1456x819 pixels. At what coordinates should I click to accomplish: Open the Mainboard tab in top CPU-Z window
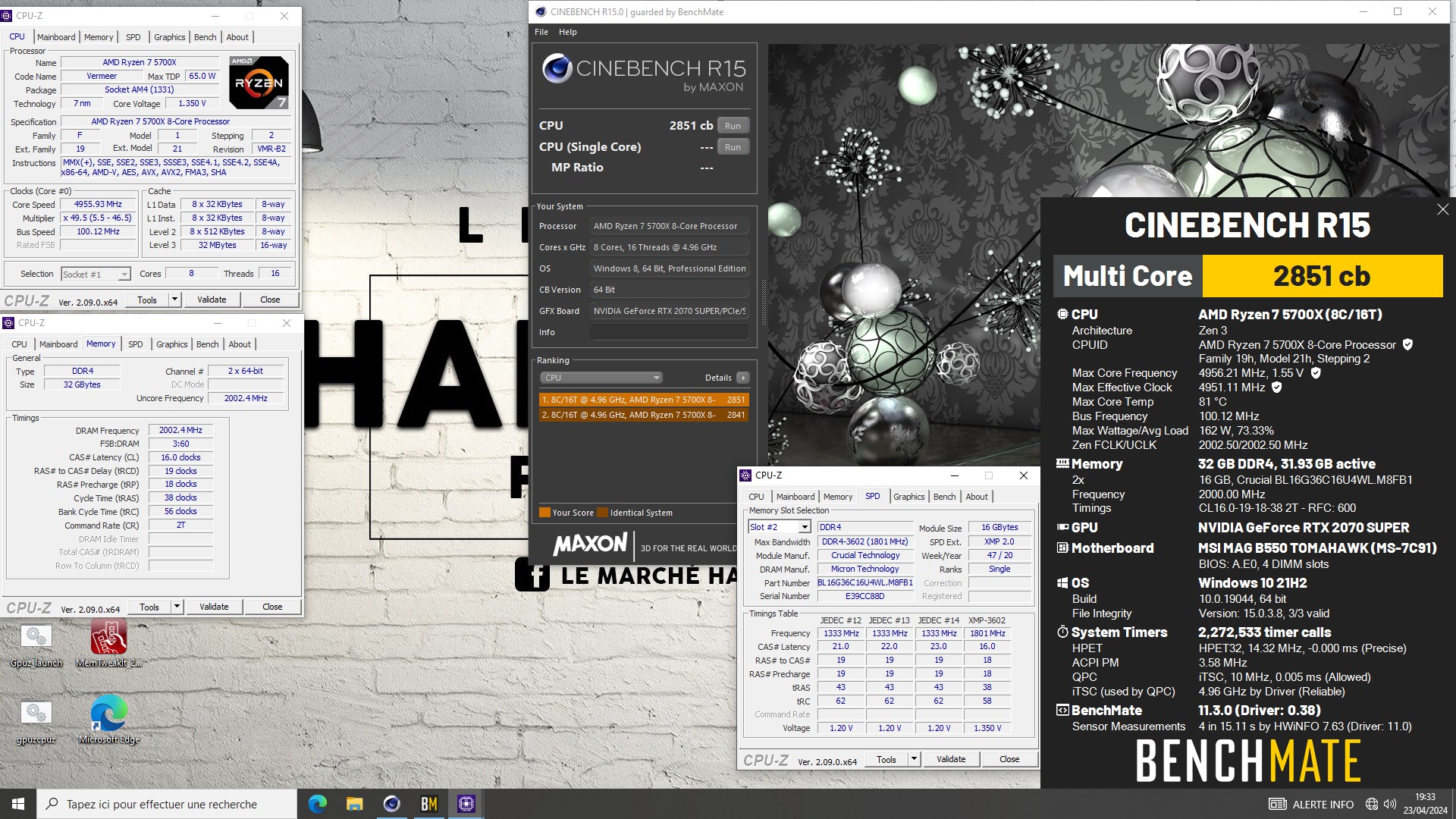click(x=56, y=37)
